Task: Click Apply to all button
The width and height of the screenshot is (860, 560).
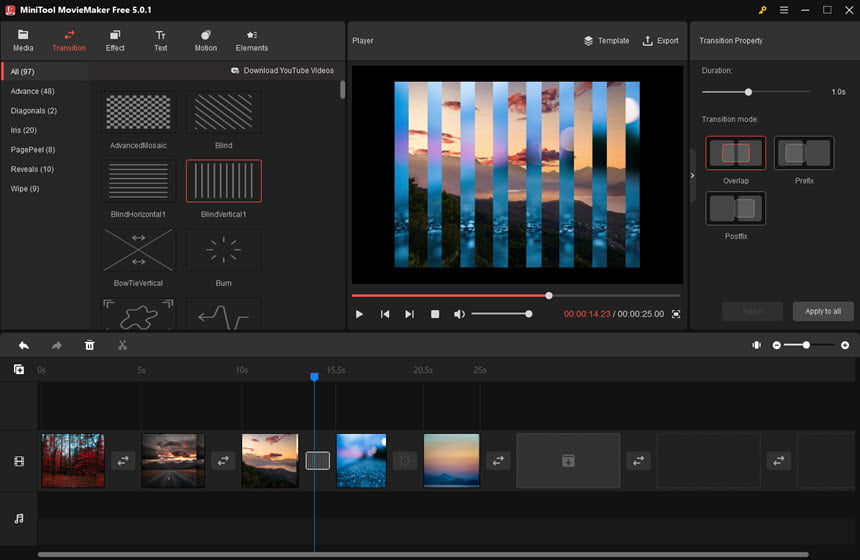Action: pos(823,311)
